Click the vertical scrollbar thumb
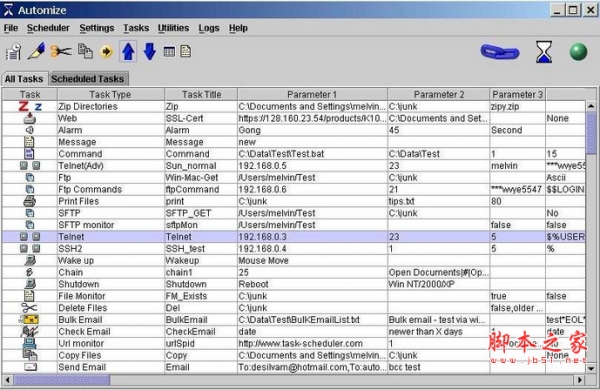Image resolution: width=600 pixels, height=390 pixels. click(591, 133)
